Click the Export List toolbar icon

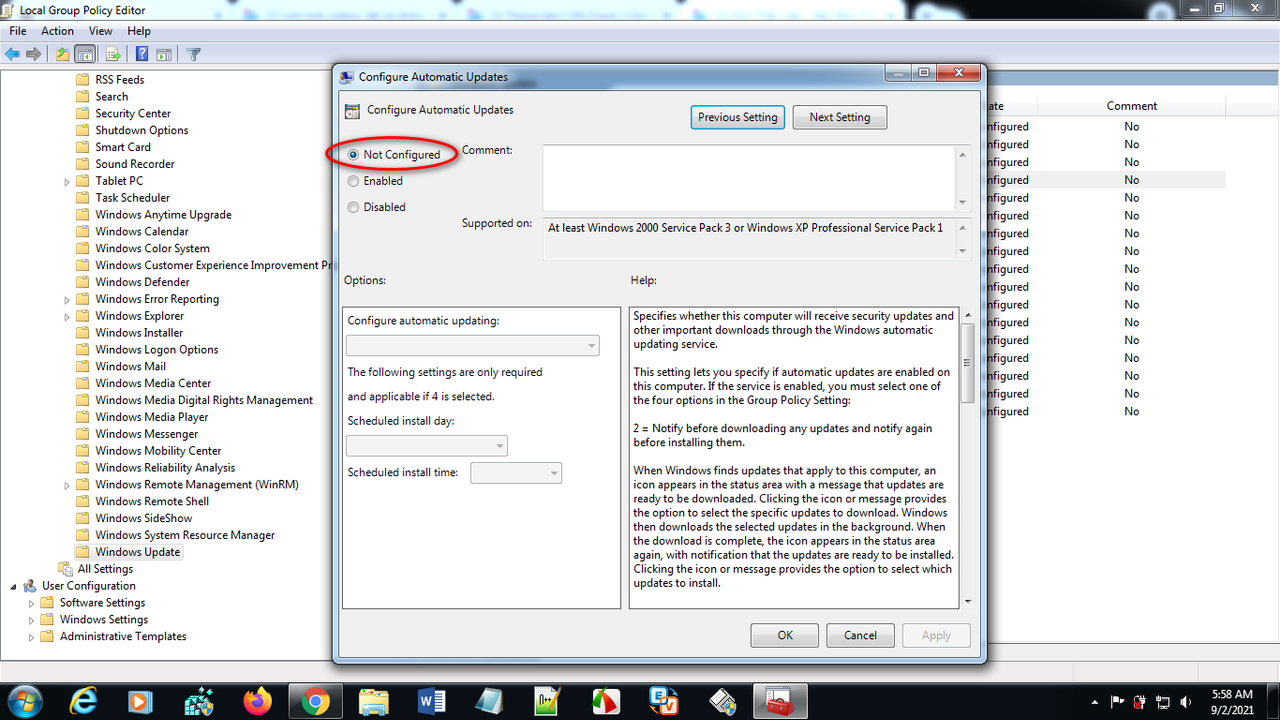pos(112,54)
